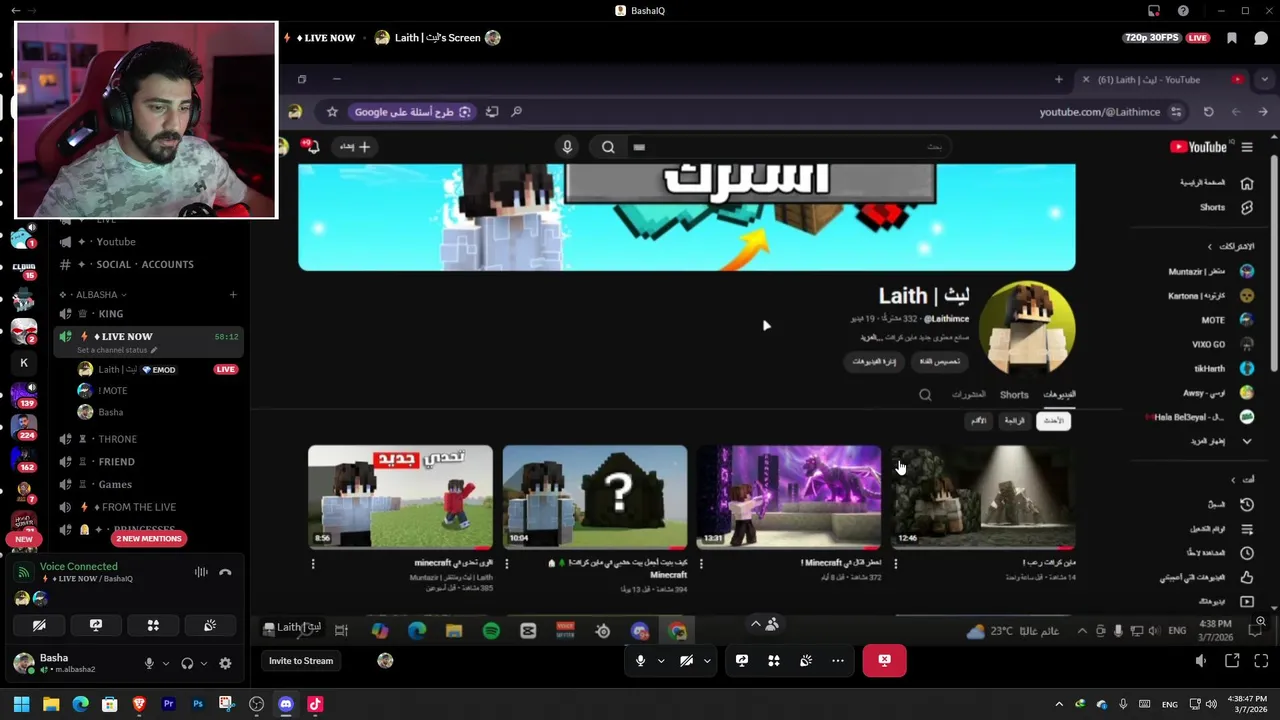Edit the channel status pencil under LIVE NOW
The height and width of the screenshot is (720, 1280).
pos(154,350)
